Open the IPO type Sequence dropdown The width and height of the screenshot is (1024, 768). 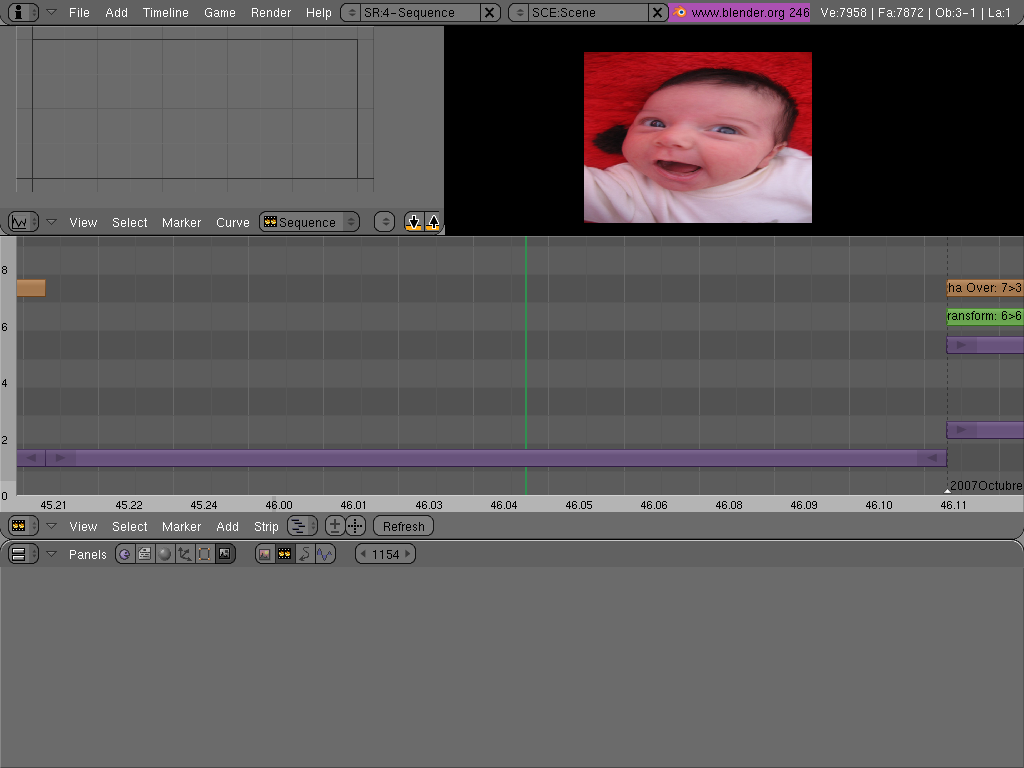309,222
